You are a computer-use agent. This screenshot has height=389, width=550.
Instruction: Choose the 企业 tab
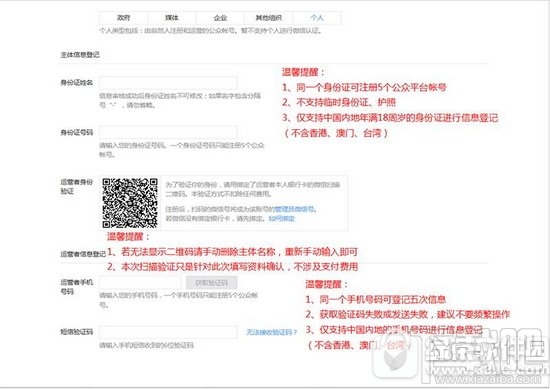click(x=220, y=18)
